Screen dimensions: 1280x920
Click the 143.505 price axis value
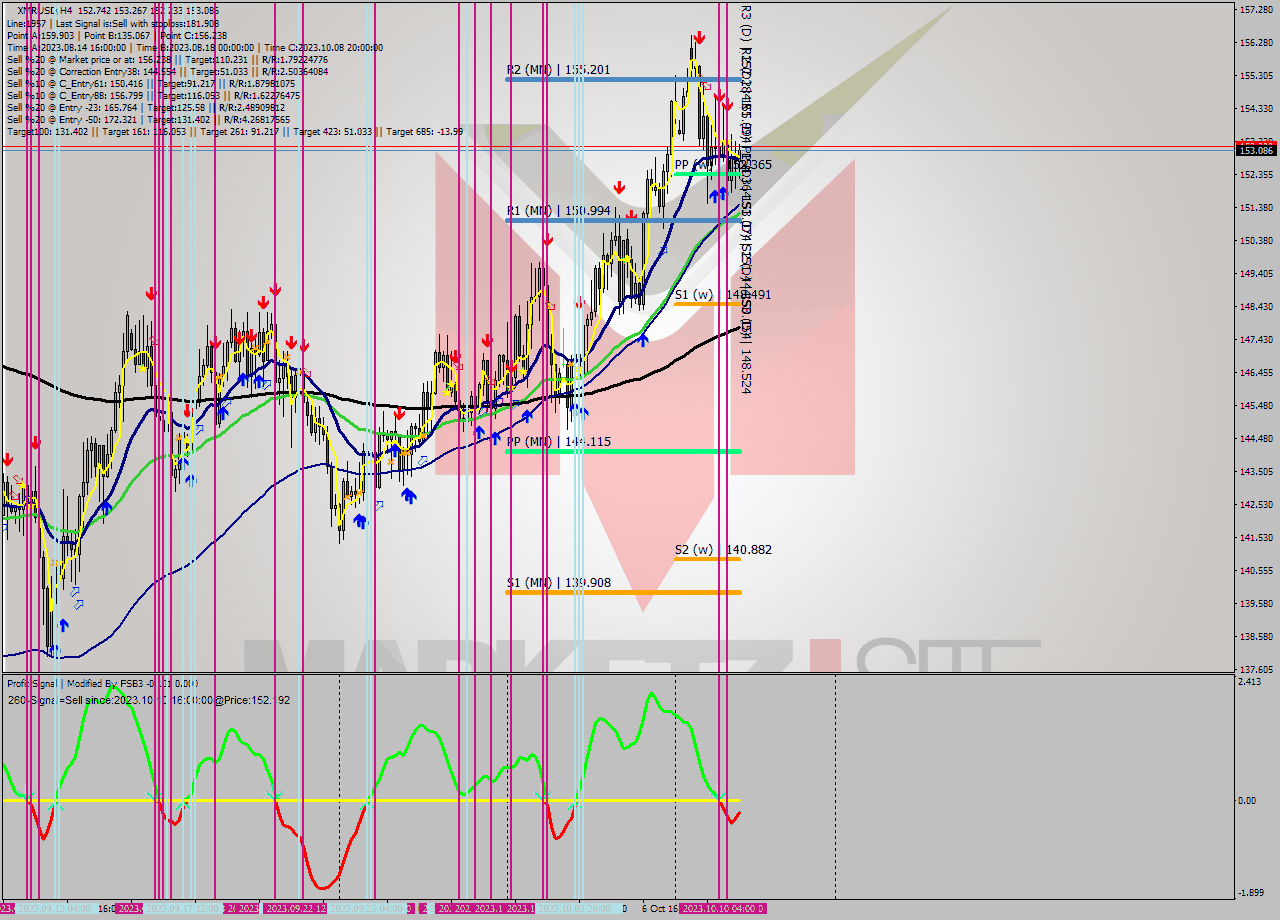pos(1255,472)
